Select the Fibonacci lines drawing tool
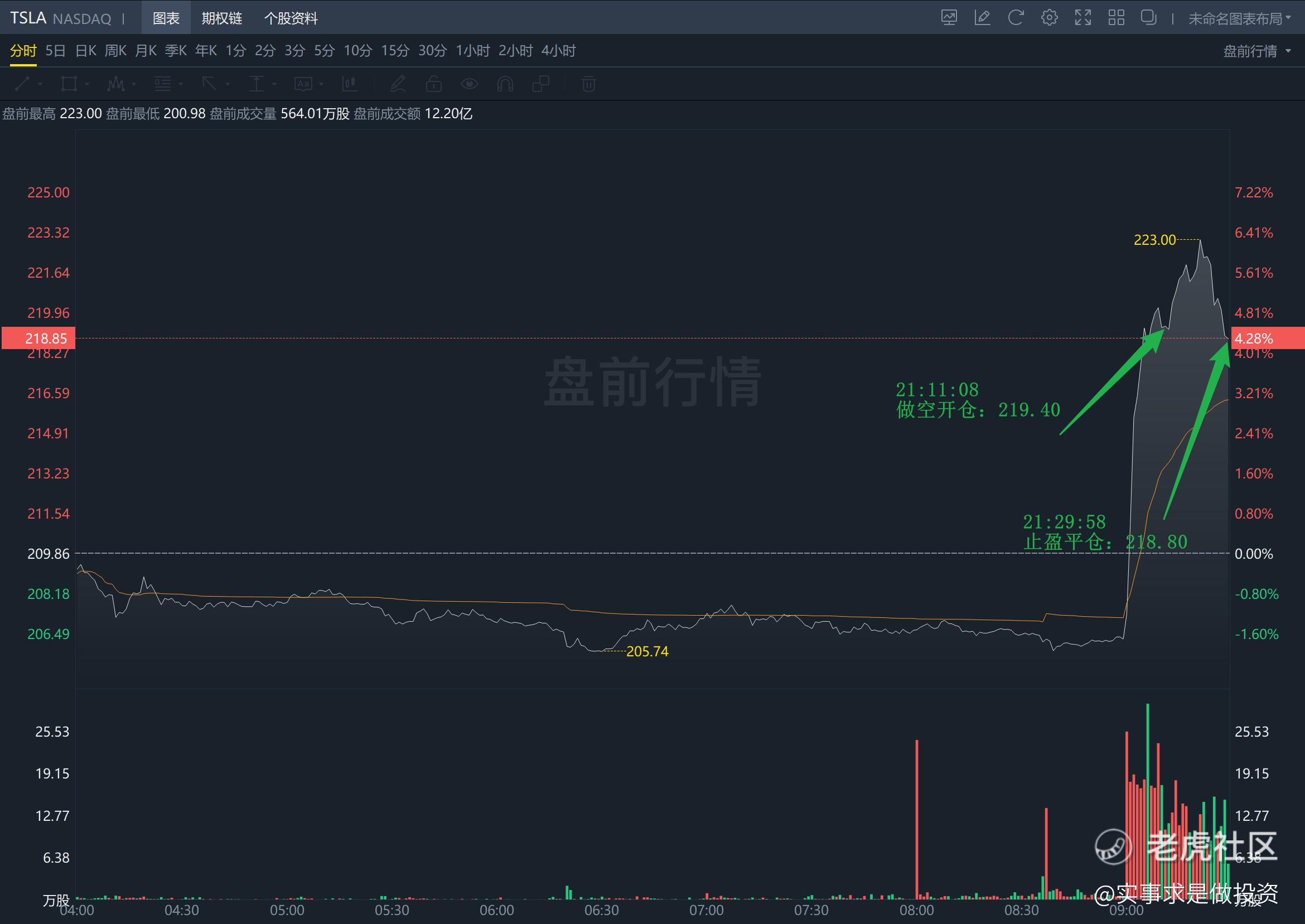Image resolution: width=1305 pixels, height=924 pixels. [163, 84]
